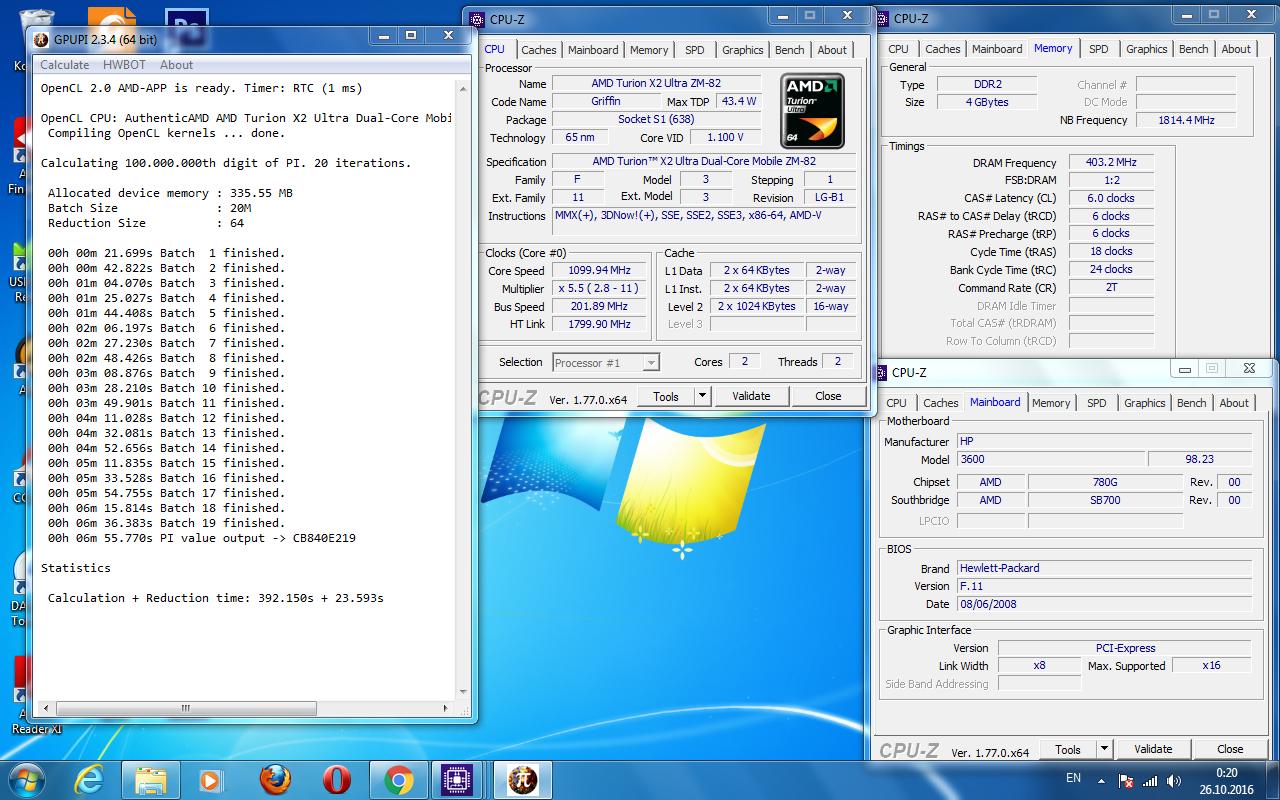The width and height of the screenshot is (1280, 800).
Task: Select the BIOS brand "Hewlett-Packard"
Action: (x=1104, y=568)
